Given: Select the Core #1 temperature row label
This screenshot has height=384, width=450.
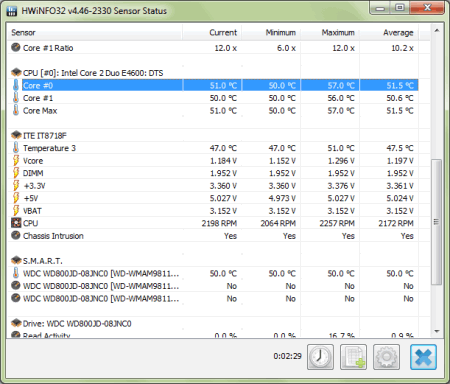Looking at the screenshot, I should pyautogui.click(x=38, y=98).
